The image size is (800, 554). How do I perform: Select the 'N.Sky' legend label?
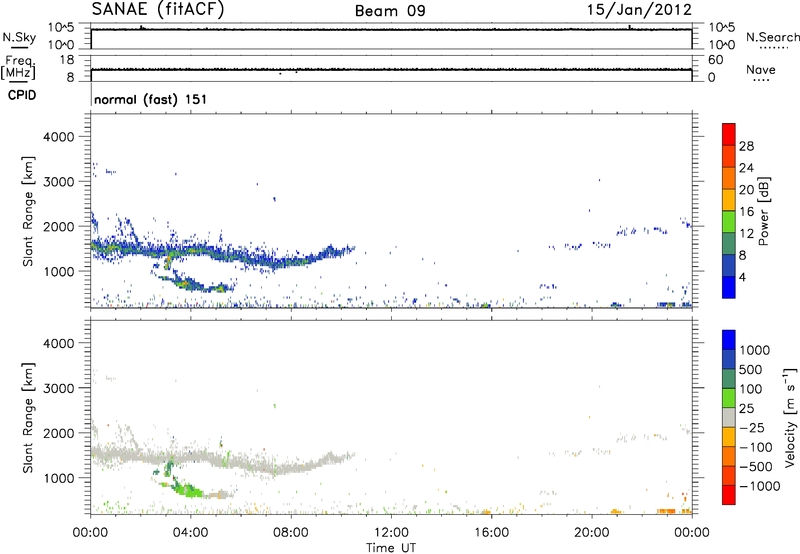(19, 37)
